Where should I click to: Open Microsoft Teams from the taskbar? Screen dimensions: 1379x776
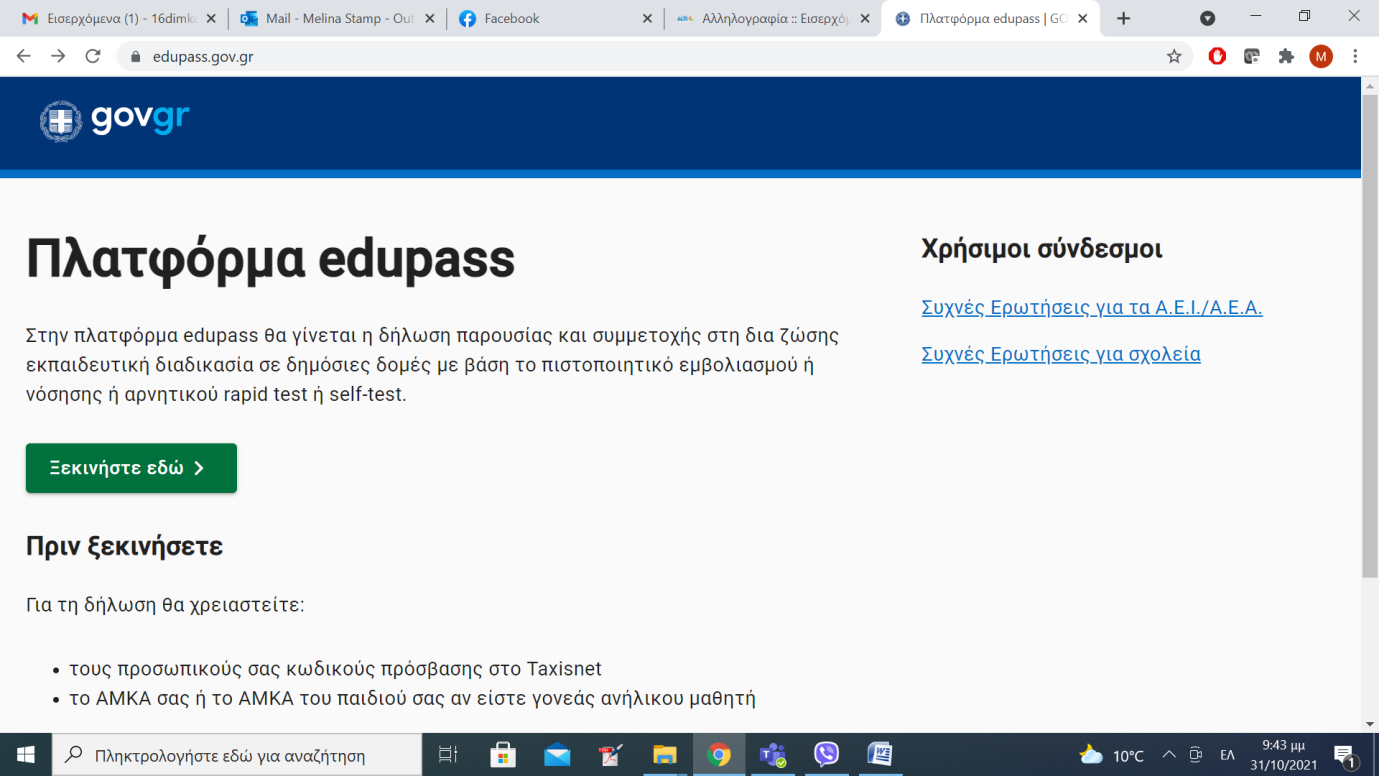coord(773,755)
